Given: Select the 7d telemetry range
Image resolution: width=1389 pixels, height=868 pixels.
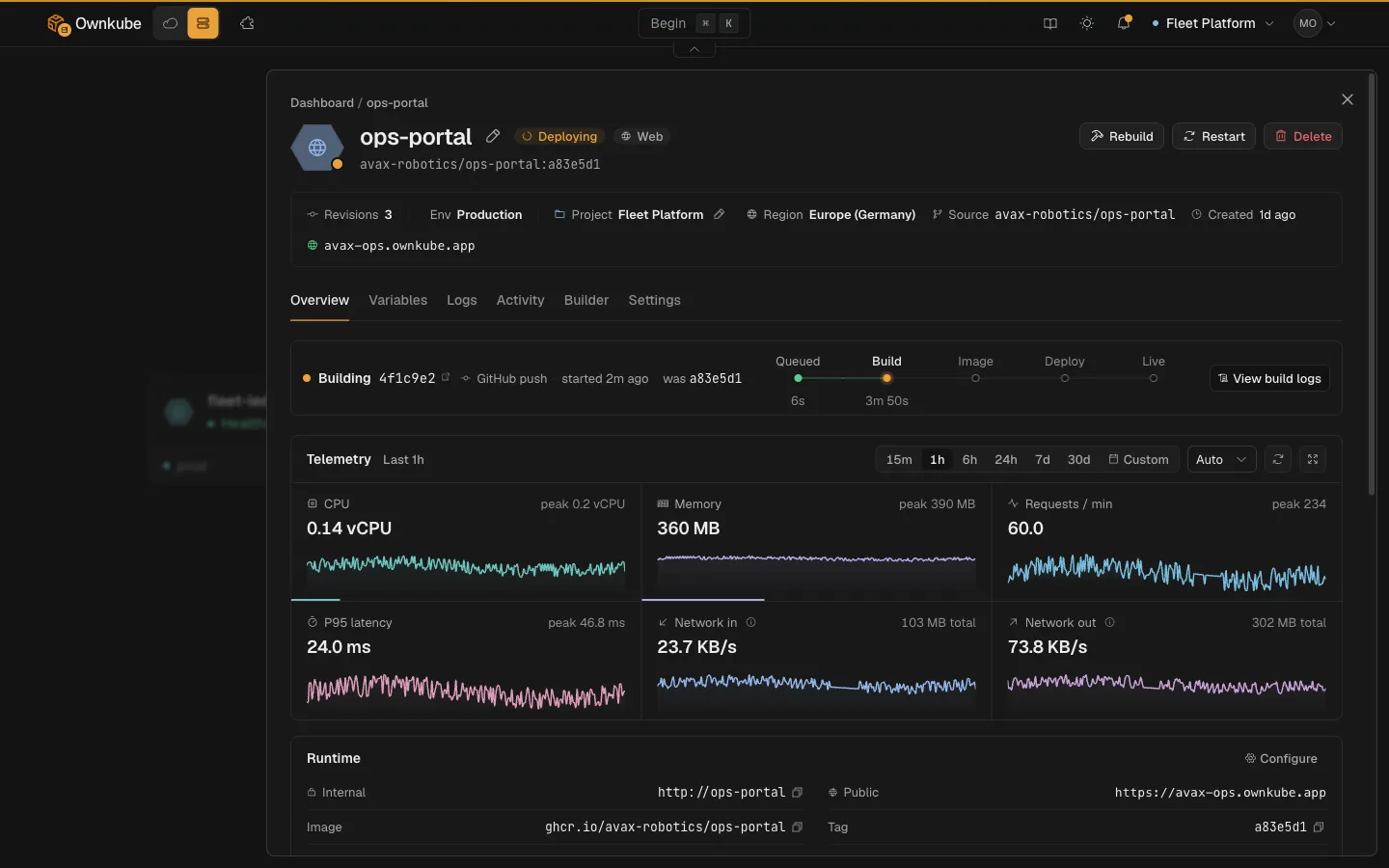Looking at the screenshot, I should pyautogui.click(x=1043, y=459).
